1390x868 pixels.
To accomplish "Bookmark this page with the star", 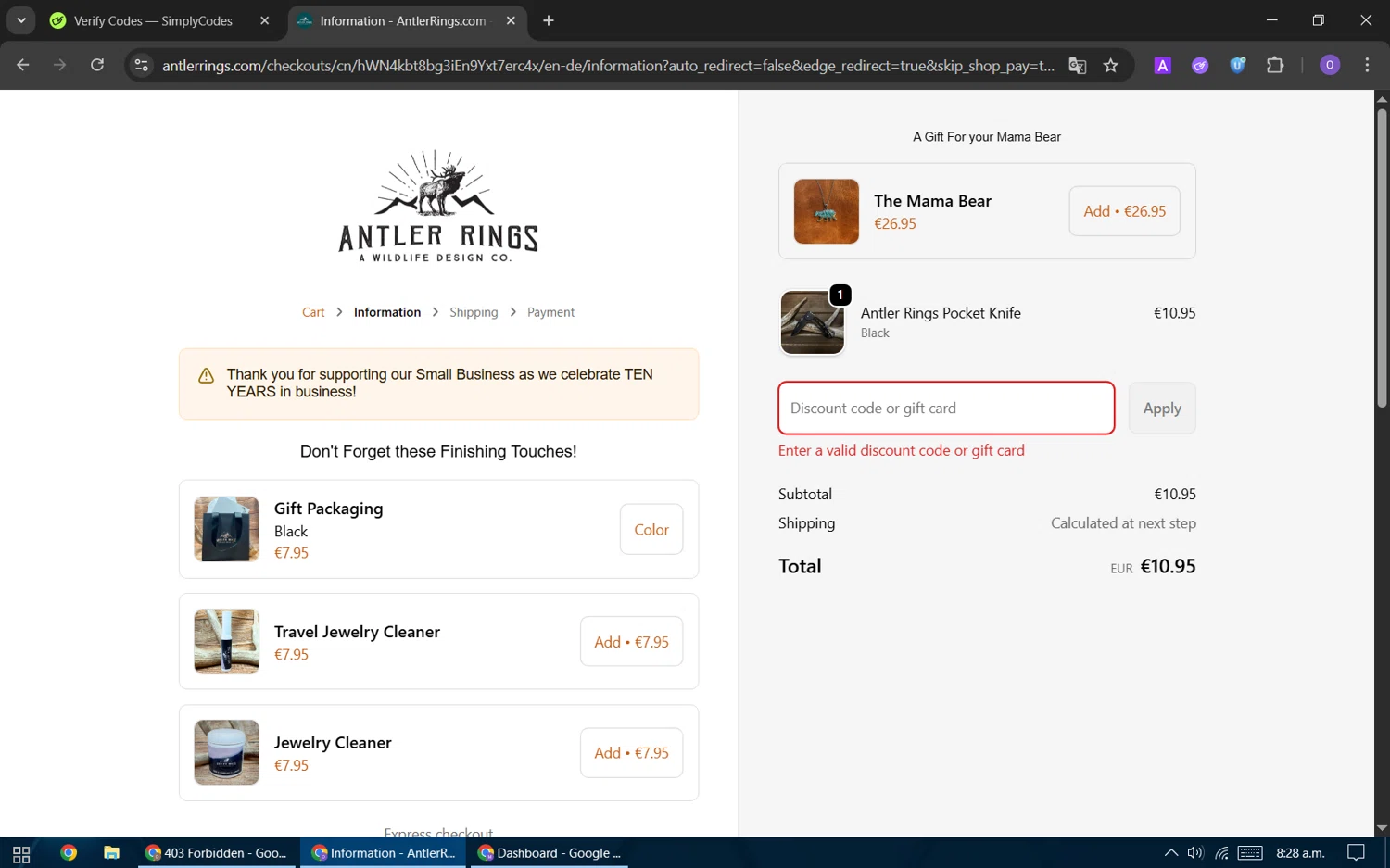I will (1111, 65).
